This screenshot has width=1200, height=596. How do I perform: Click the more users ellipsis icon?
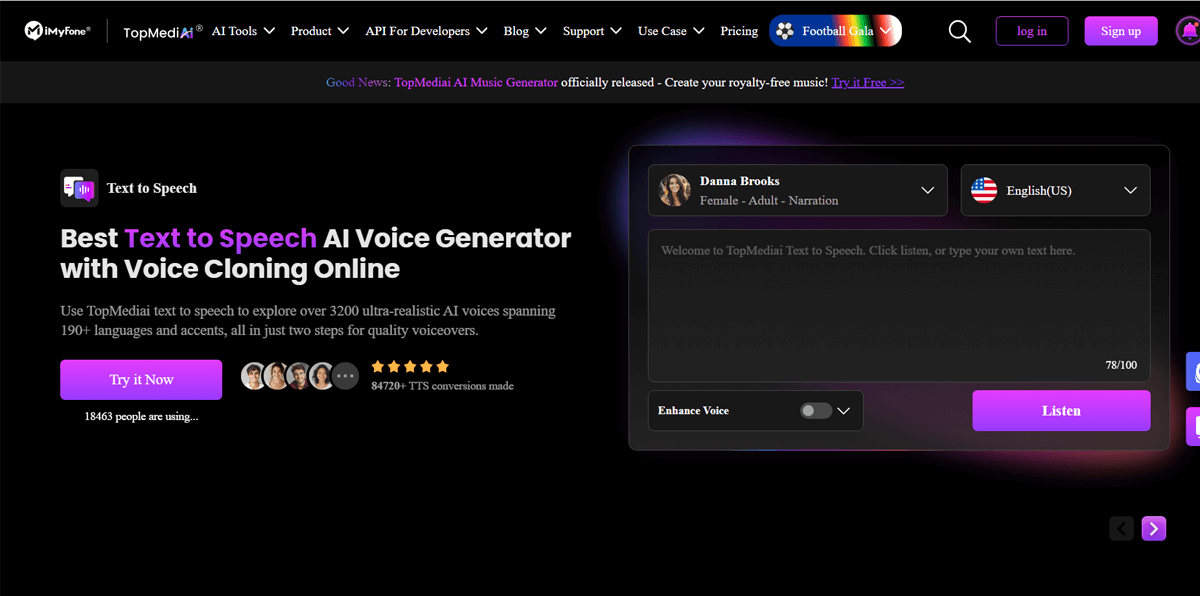coord(345,376)
